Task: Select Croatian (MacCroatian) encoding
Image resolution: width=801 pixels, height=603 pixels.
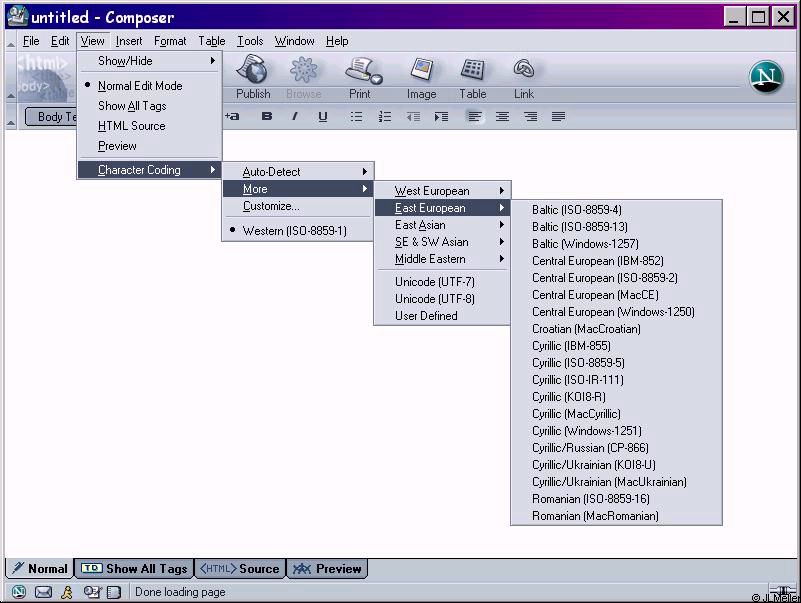Action: pyautogui.click(x=617, y=329)
